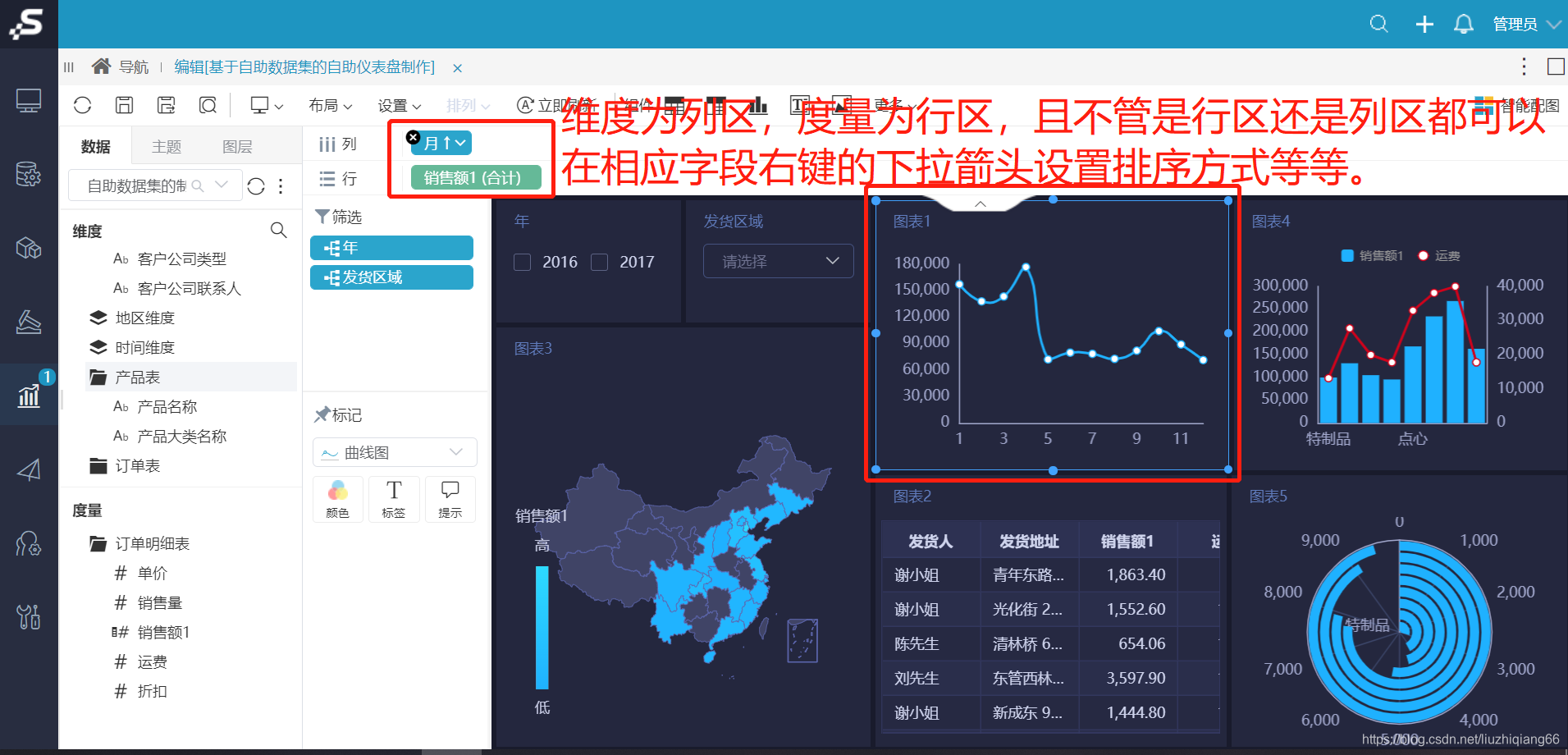1568x755 pixels.
Task: Click the search icon in top bar
Action: [x=1378, y=24]
